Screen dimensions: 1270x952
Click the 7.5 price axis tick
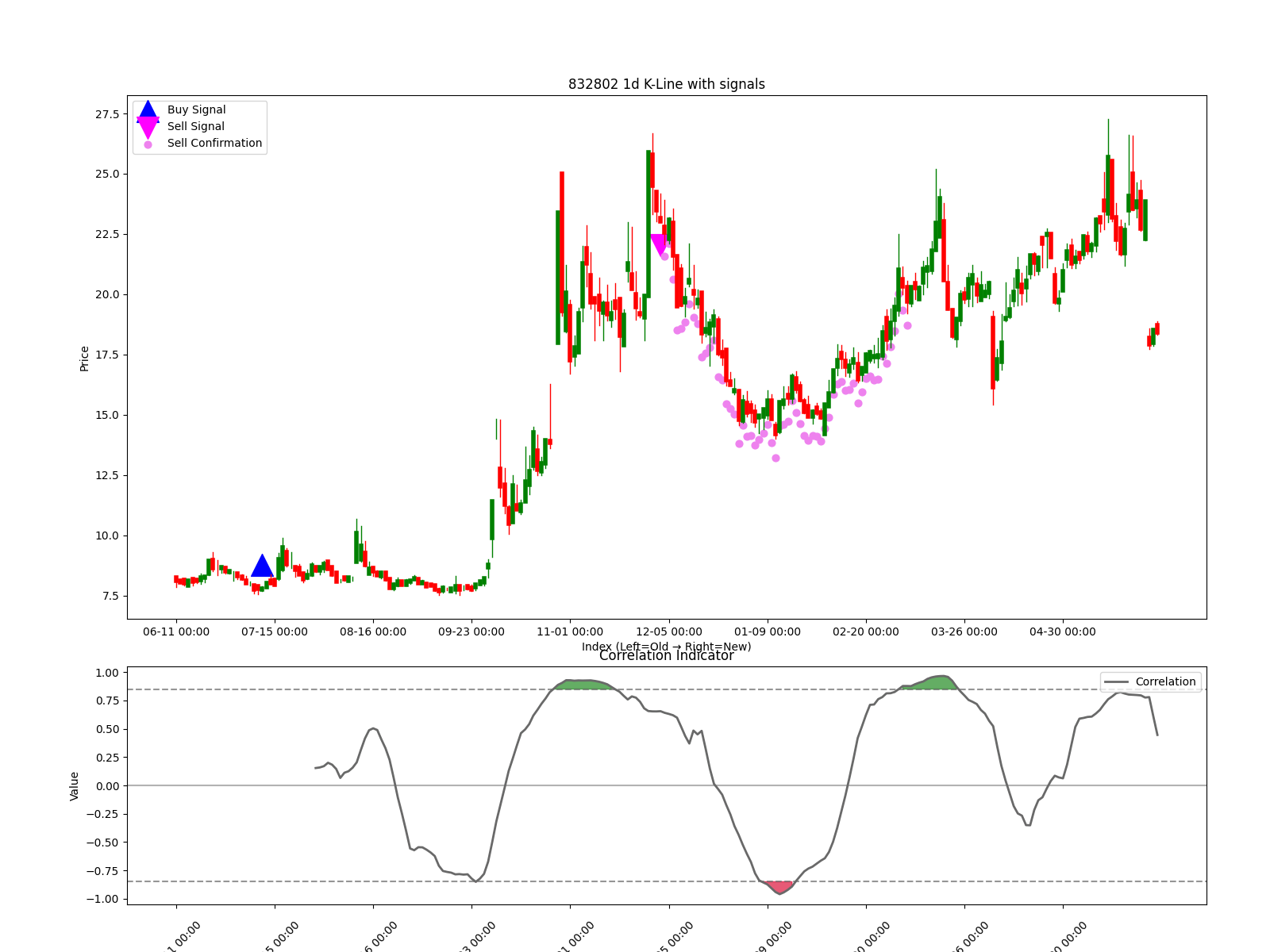pyautogui.click(x=110, y=597)
